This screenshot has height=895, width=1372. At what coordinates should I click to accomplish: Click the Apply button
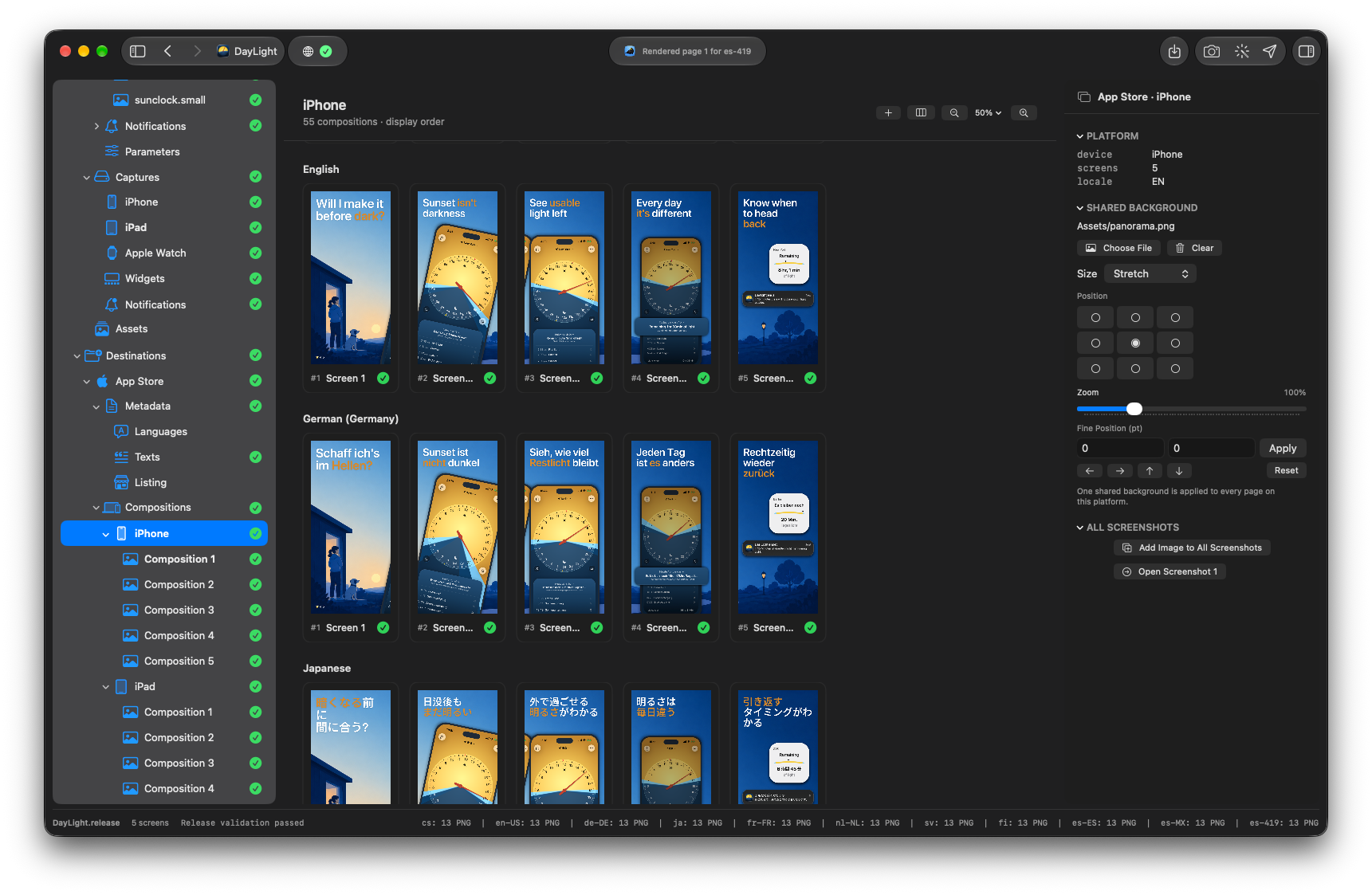pos(1283,448)
